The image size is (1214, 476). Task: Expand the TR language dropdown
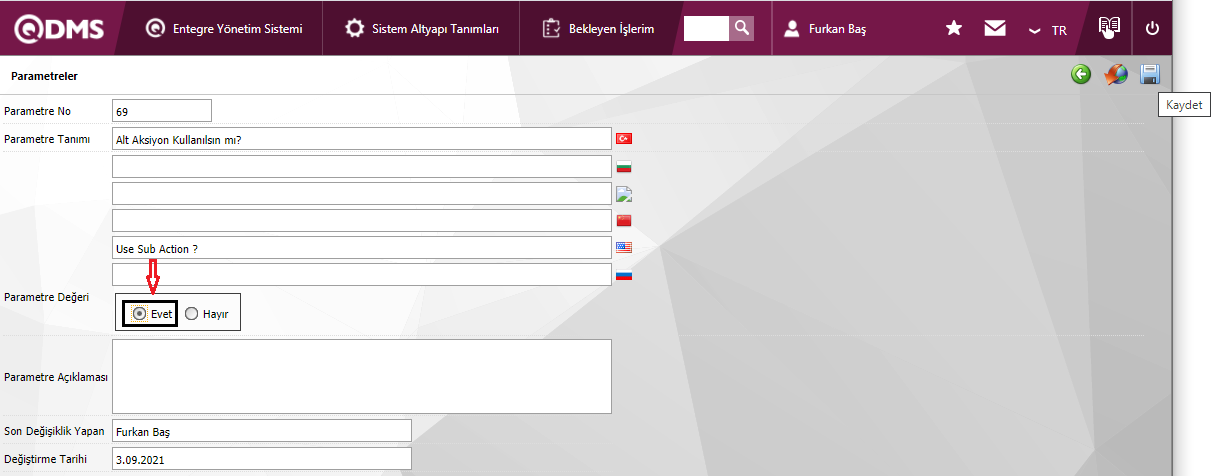(1048, 30)
